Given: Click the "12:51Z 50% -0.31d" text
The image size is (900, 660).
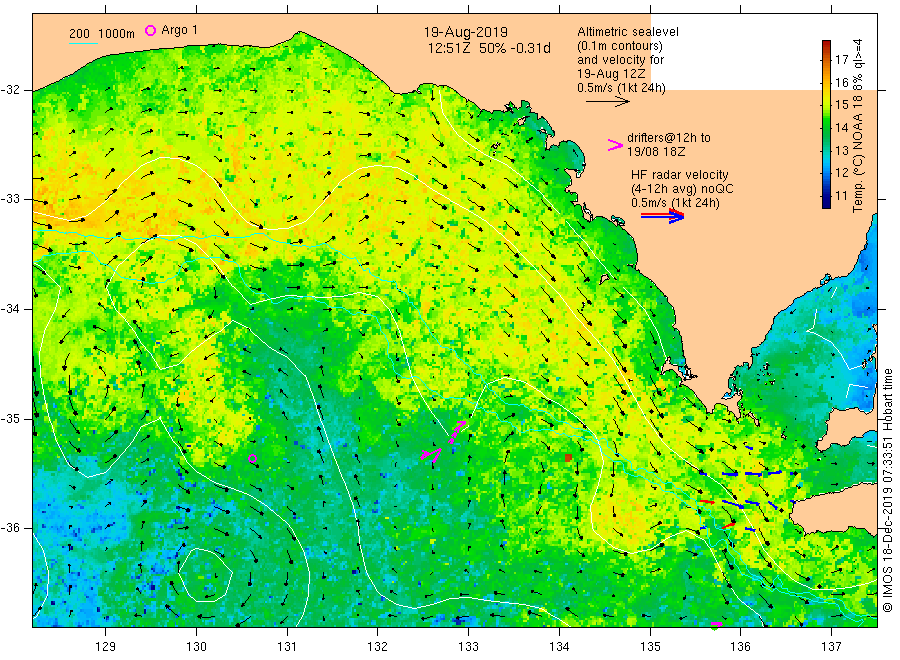Looking at the screenshot, I should pyautogui.click(x=488, y=48).
